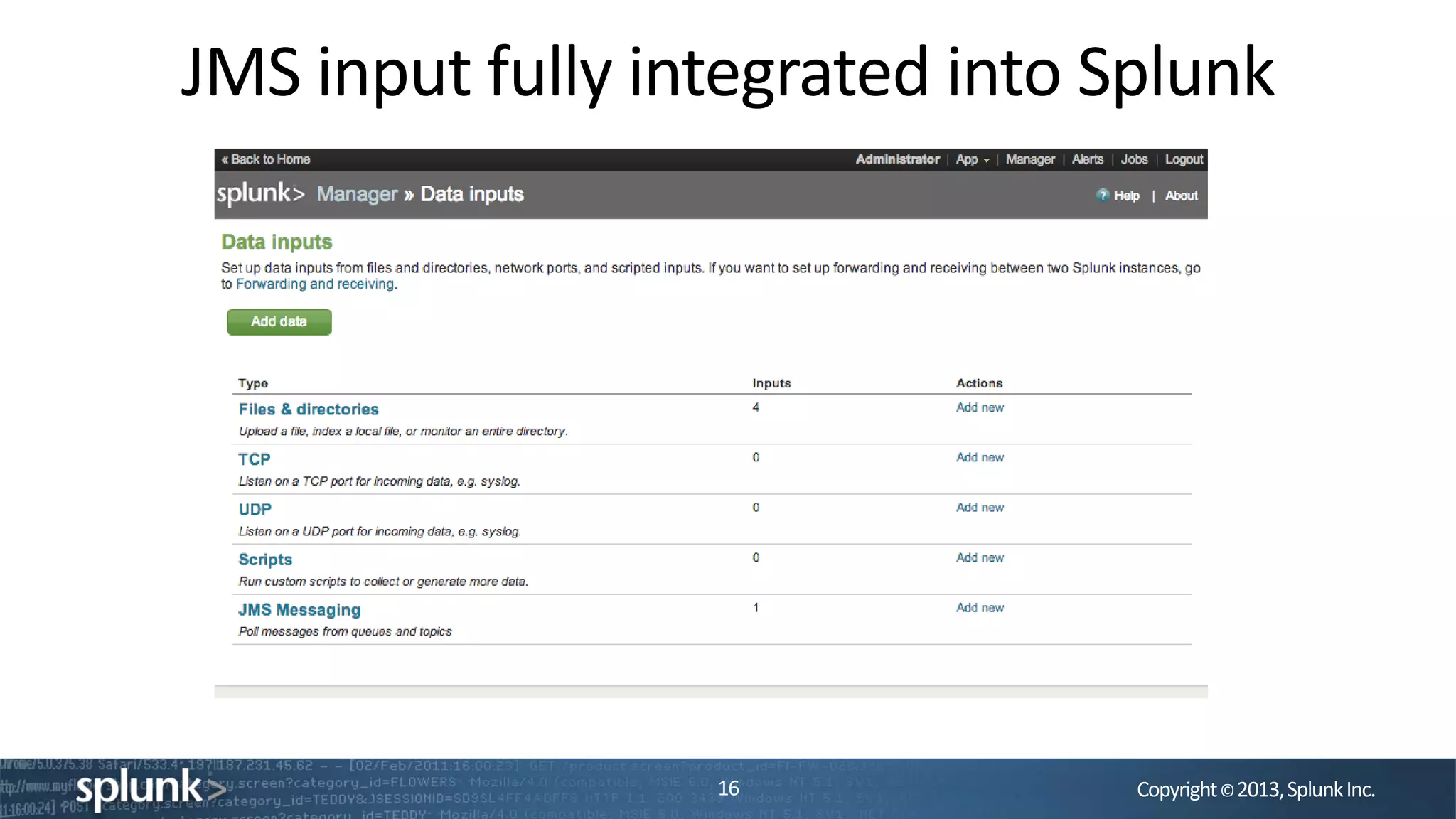Open Jobs from the top bar
The height and width of the screenshot is (819, 1456).
pos(1134,159)
